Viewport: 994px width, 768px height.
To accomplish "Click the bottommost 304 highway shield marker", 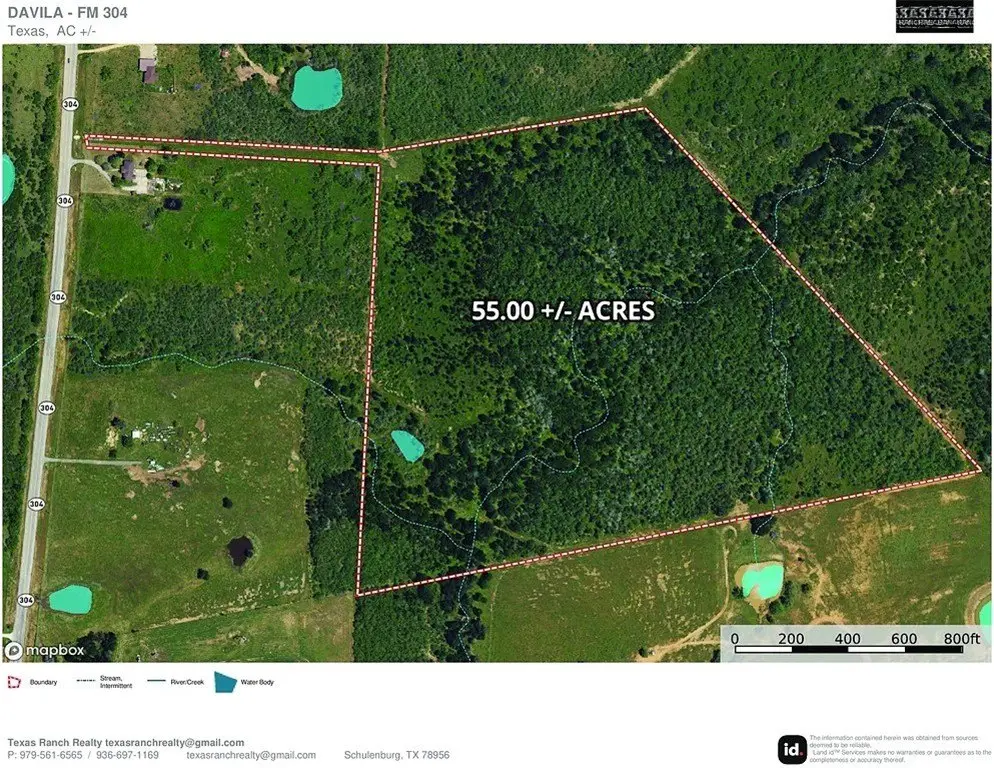I will click(23, 600).
